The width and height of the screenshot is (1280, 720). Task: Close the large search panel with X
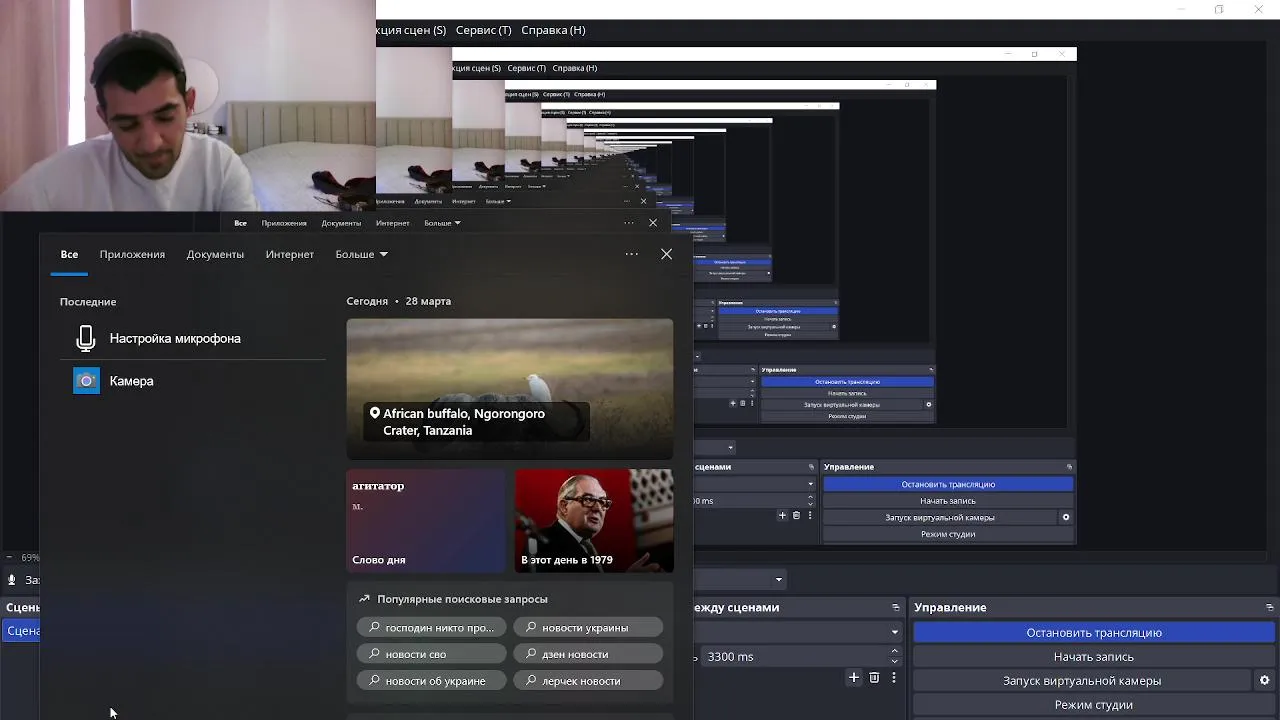pos(666,254)
